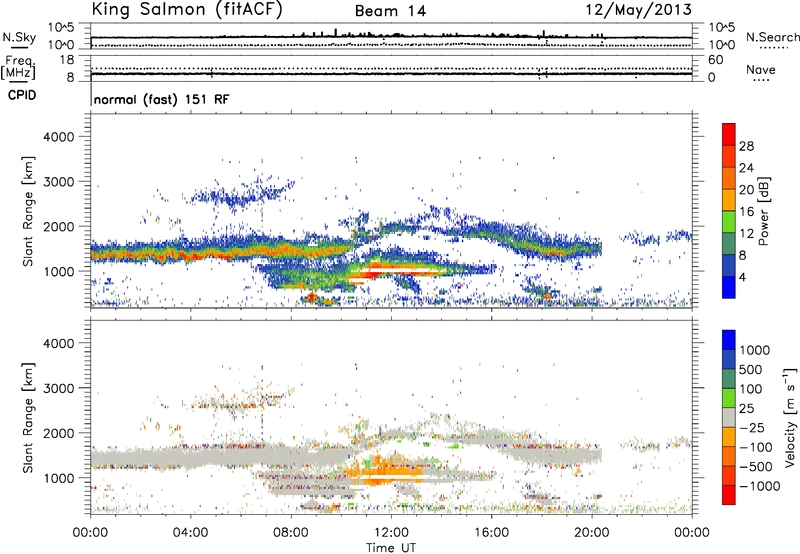Image resolution: width=800 pixels, height=554 pixels.
Task: Click the Time UT axis title
Action: (391, 548)
